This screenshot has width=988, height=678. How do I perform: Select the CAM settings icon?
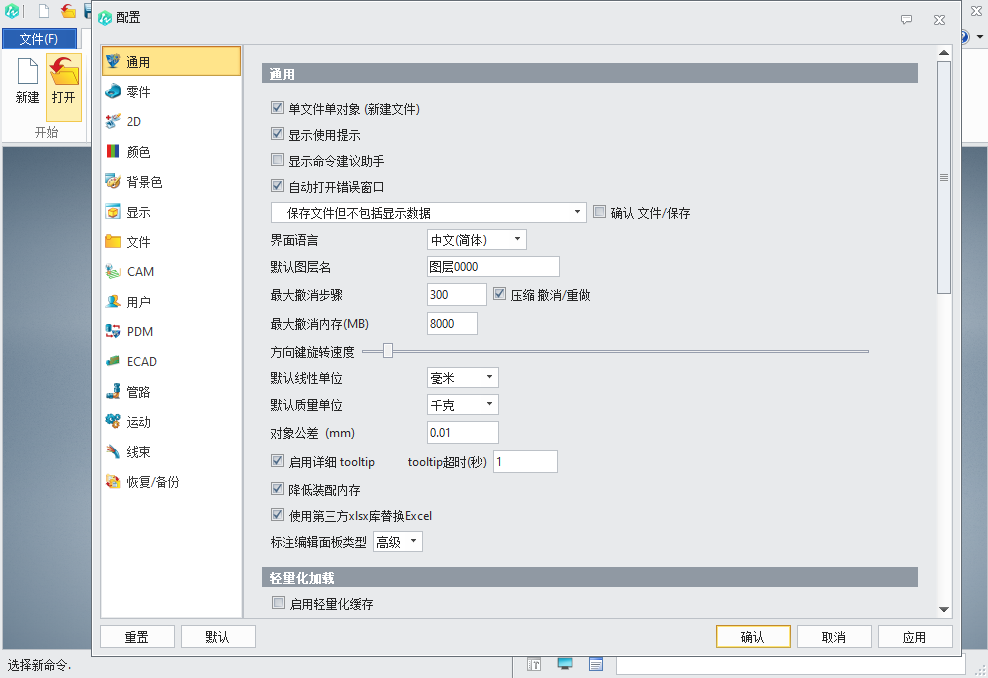[x=113, y=272]
